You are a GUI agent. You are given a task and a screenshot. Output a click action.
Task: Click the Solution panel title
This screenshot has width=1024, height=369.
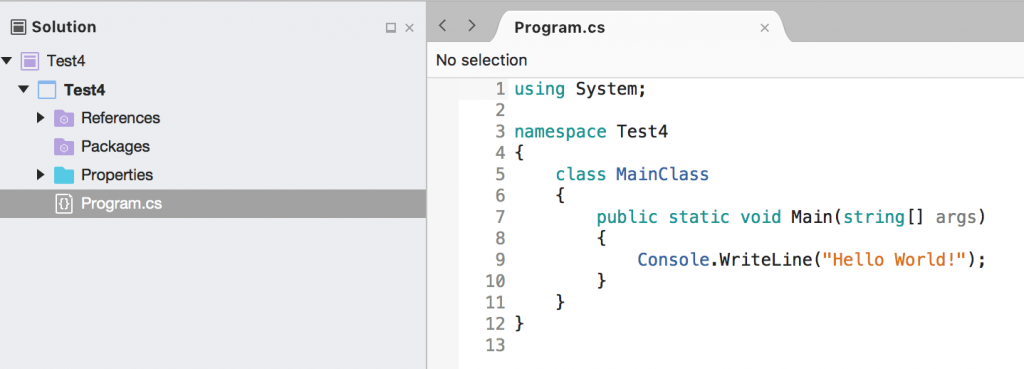(x=64, y=27)
